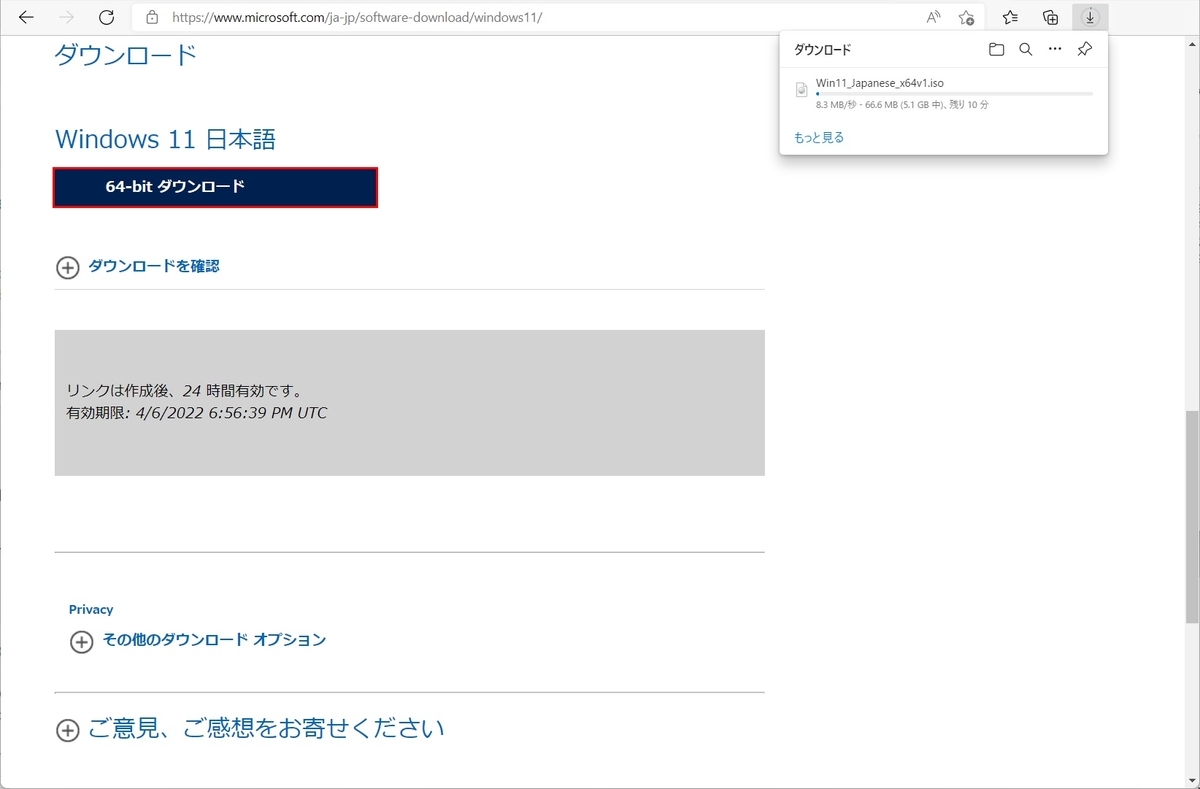
Task: Open the downloads folder icon
Action: [996, 49]
